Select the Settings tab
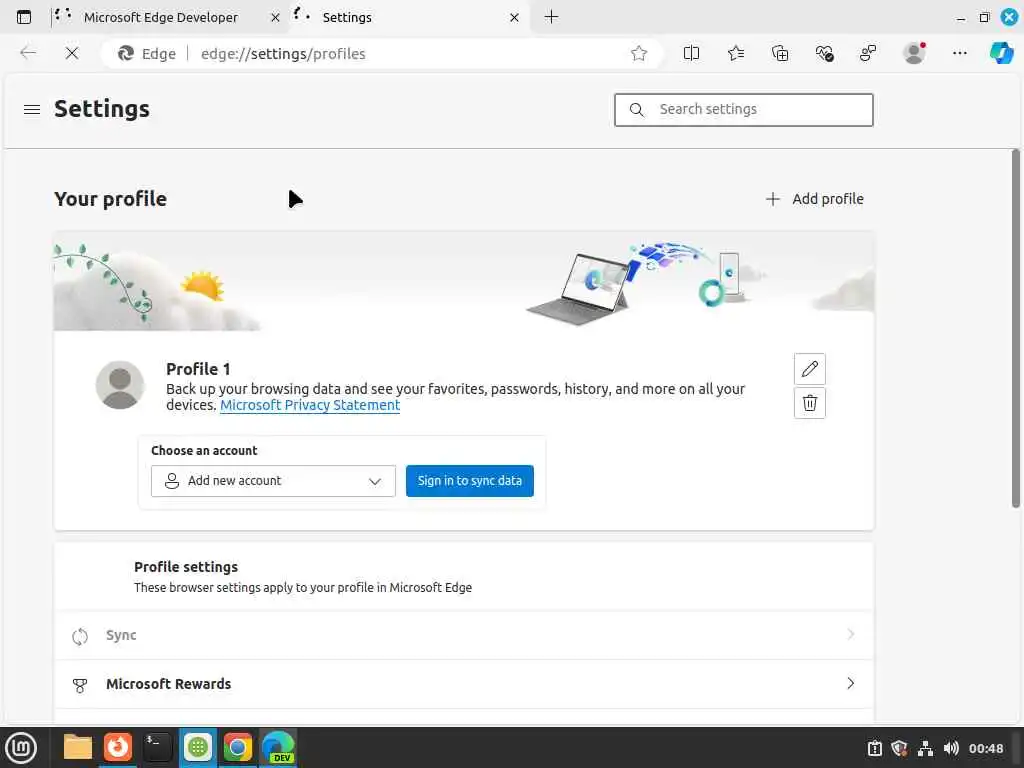 [x=408, y=18]
